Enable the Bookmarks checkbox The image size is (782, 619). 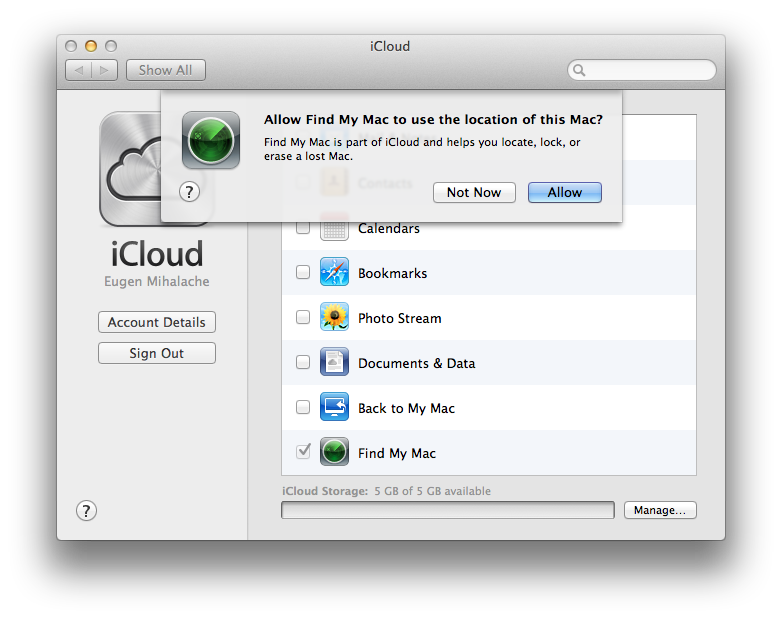(303, 272)
